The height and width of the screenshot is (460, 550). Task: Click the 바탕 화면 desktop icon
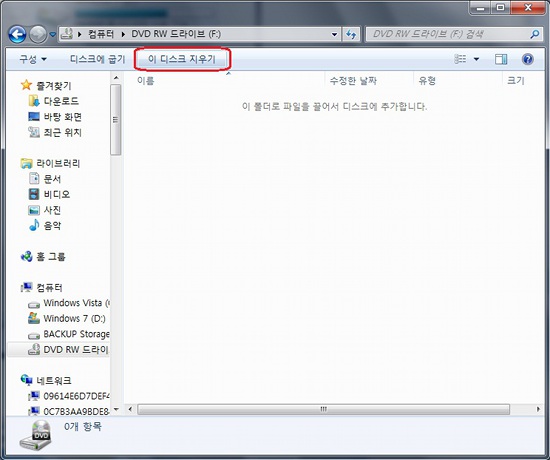[34, 116]
